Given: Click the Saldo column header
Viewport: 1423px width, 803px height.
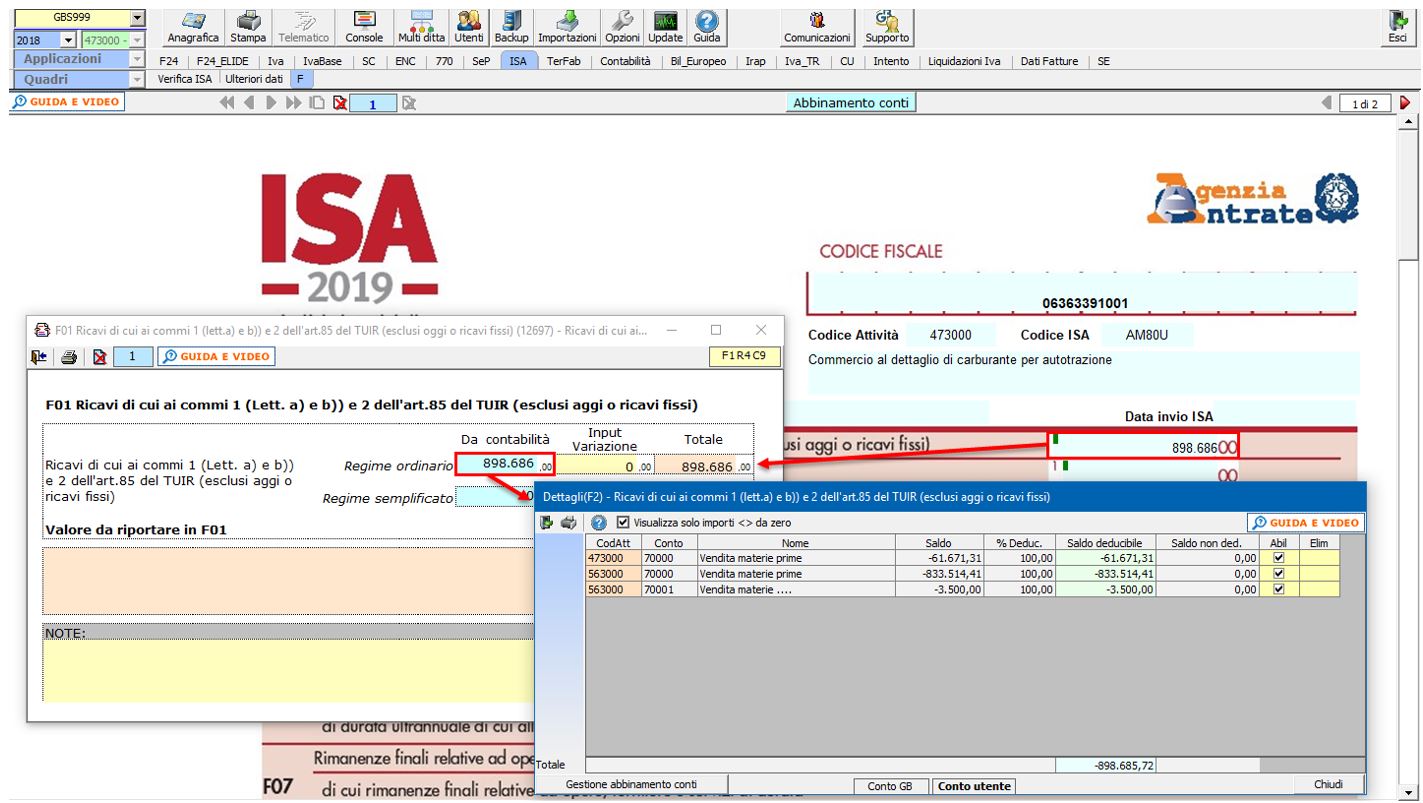Looking at the screenshot, I should (938, 542).
